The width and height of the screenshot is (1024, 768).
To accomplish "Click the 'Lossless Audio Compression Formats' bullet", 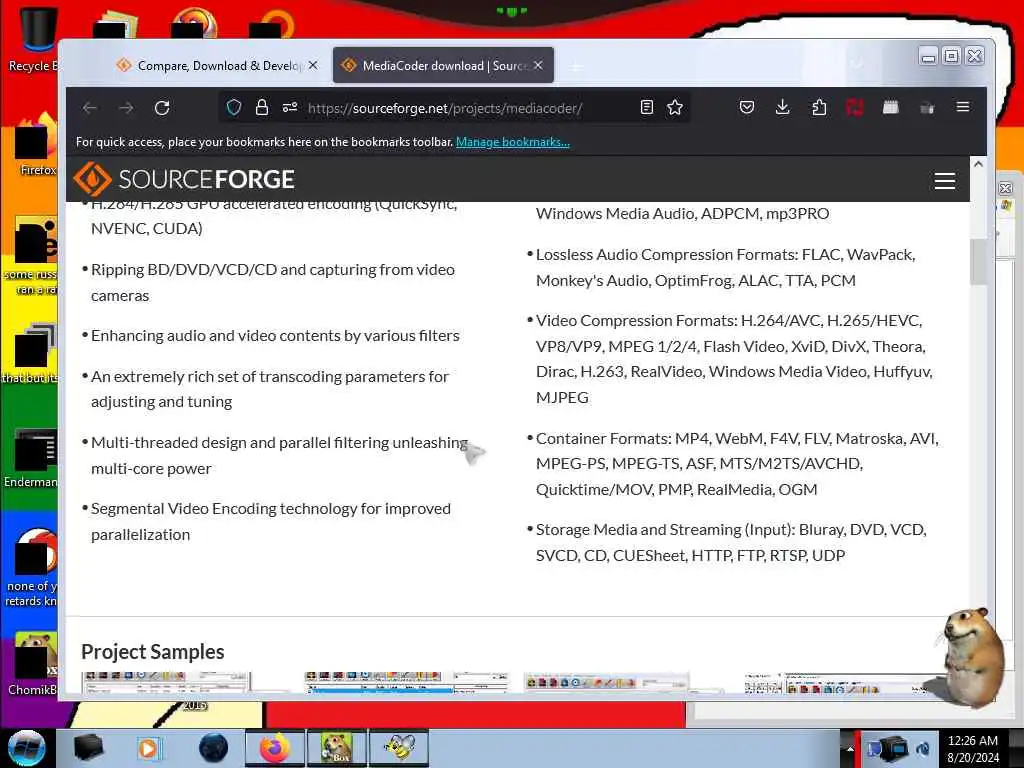I will pos(726,267).
